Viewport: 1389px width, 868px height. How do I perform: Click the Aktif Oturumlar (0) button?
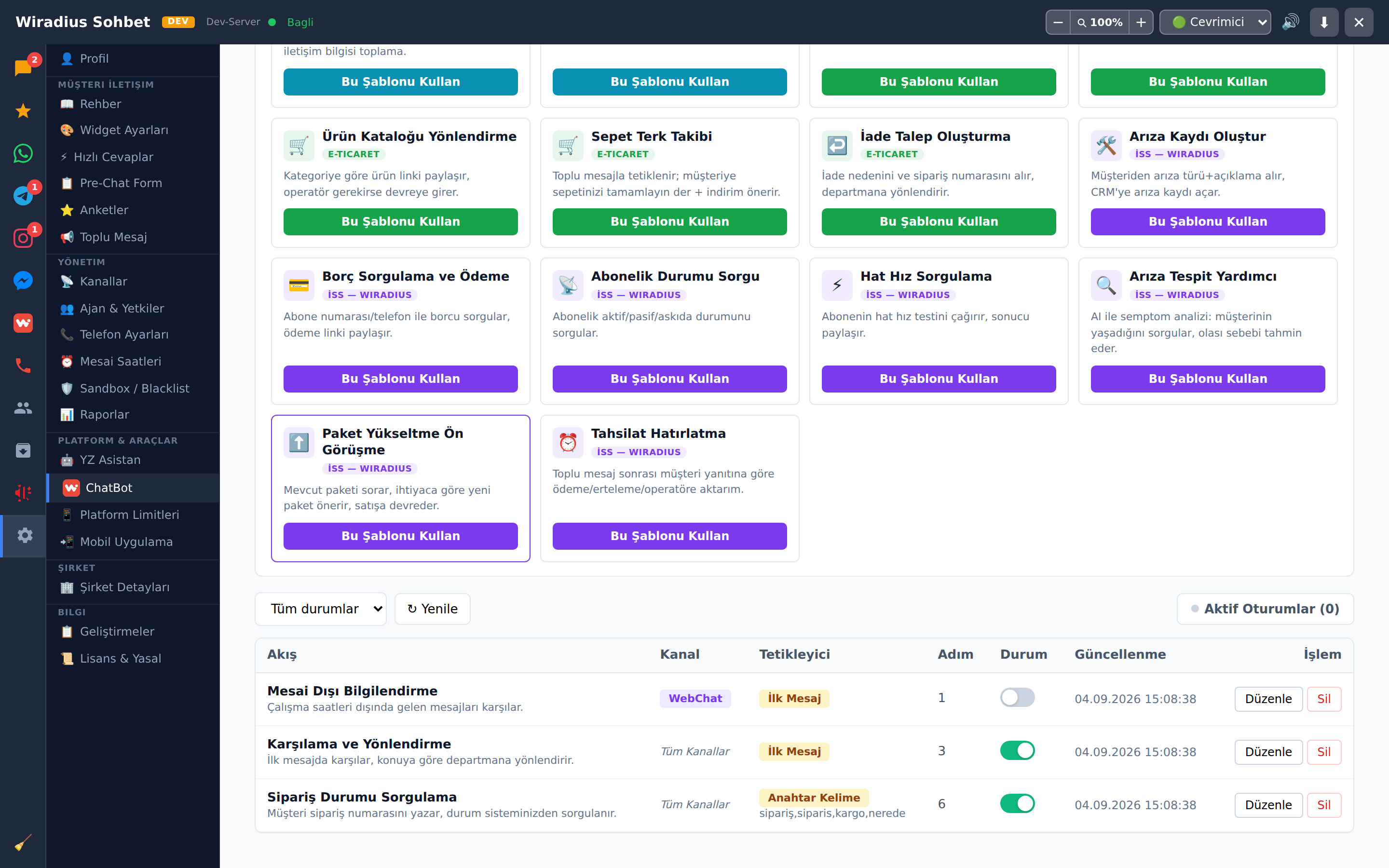pyautogui.click(x=1265, y=609)
